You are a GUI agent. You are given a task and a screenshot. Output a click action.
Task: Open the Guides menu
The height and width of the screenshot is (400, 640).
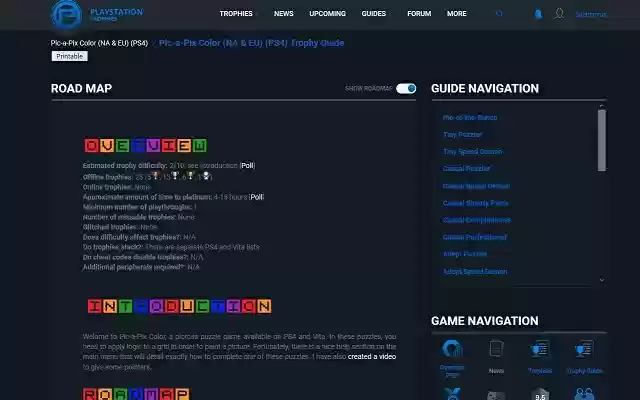coord(373,14)
